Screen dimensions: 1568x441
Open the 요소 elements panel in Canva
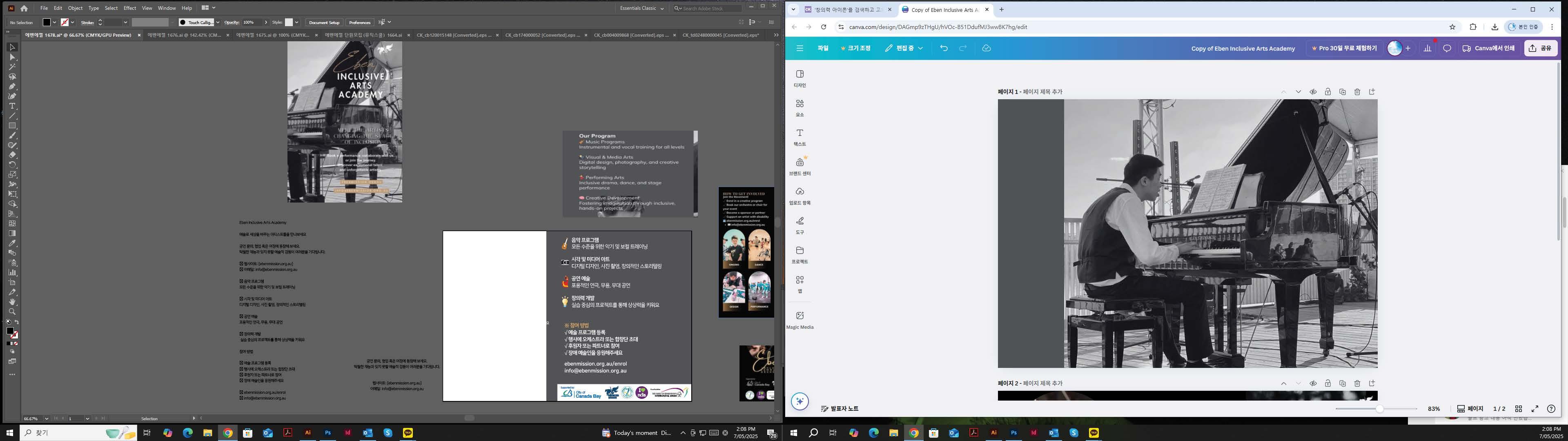(x=800, y=108)
